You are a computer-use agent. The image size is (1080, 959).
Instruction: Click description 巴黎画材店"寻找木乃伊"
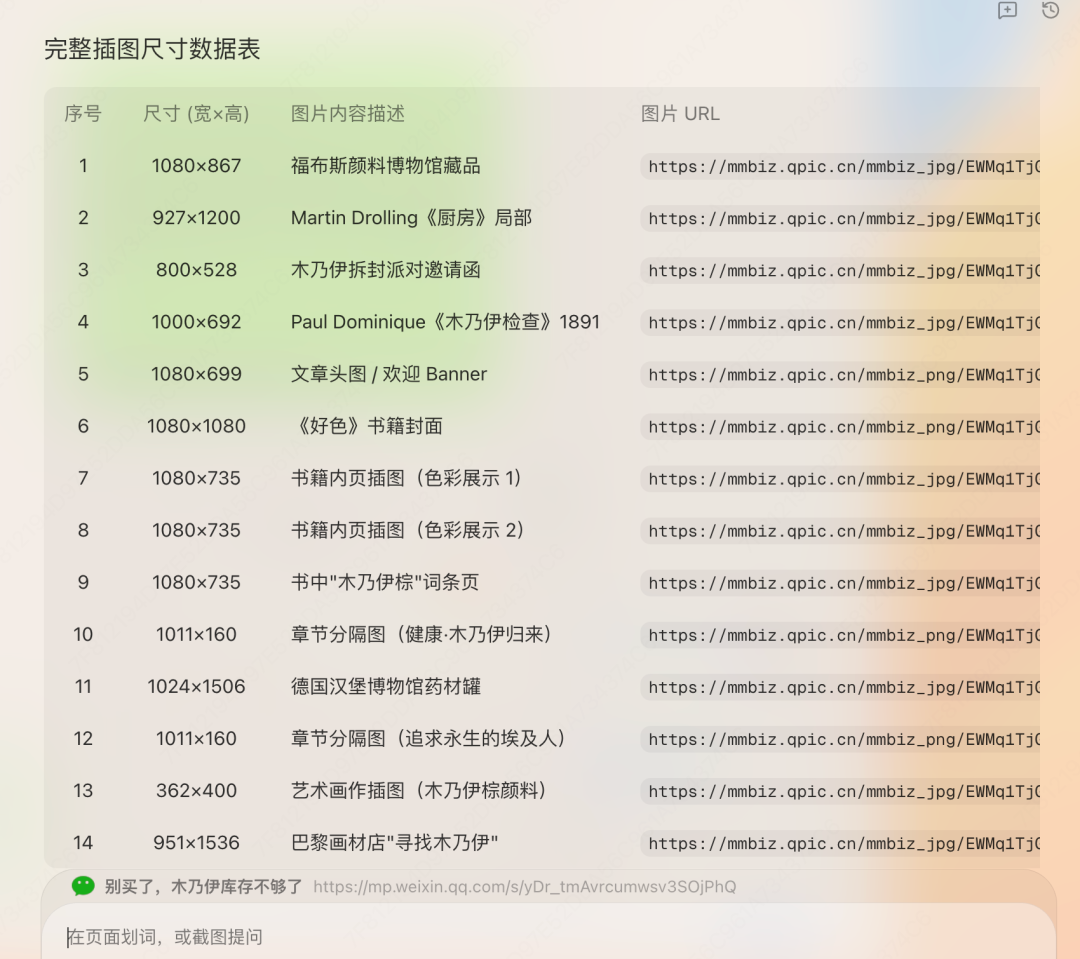pyautogui.click(x=395, y=843)
